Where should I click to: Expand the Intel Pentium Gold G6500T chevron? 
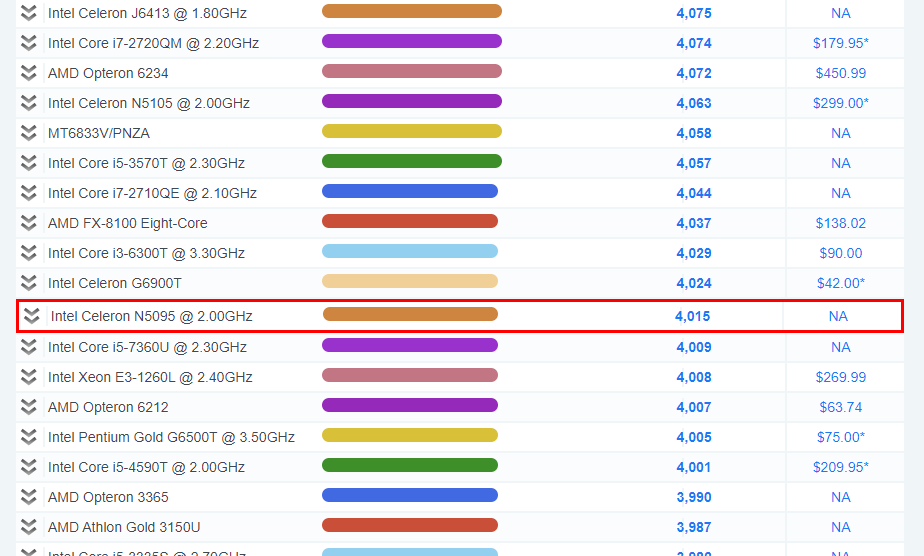(28, 437)
